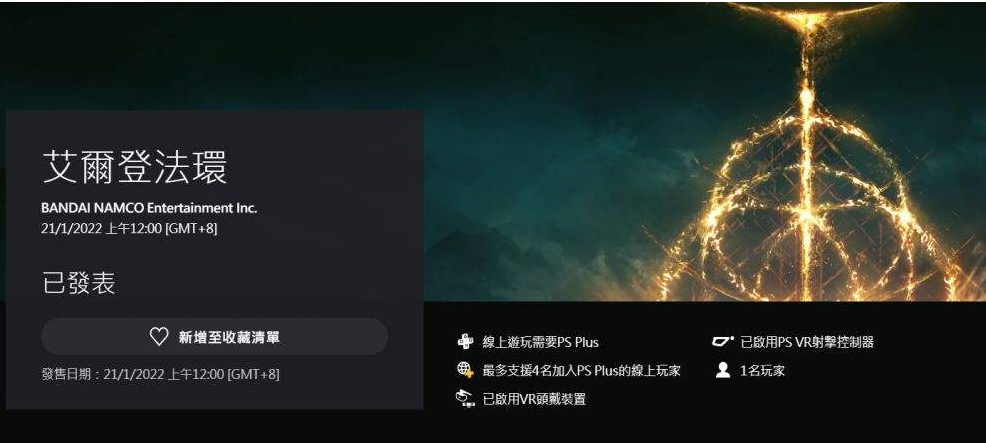
Task: Click the date under the publisher name
Action: tap(129, 229)
